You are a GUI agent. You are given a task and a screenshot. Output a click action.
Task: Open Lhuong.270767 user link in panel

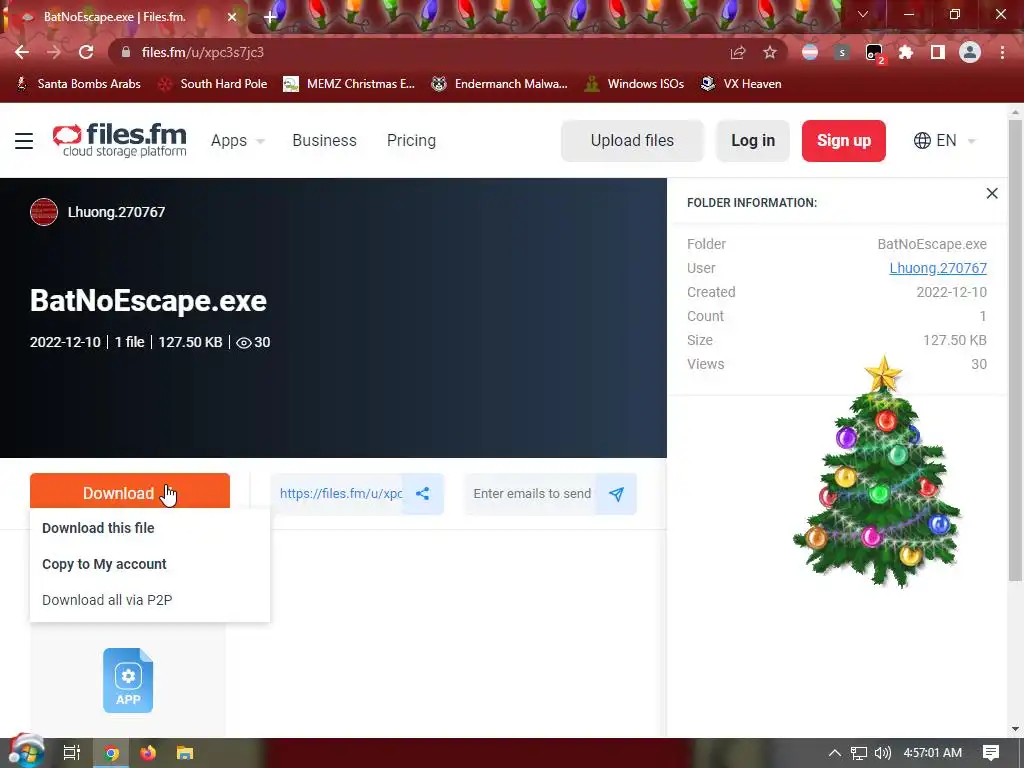(938, 268)
